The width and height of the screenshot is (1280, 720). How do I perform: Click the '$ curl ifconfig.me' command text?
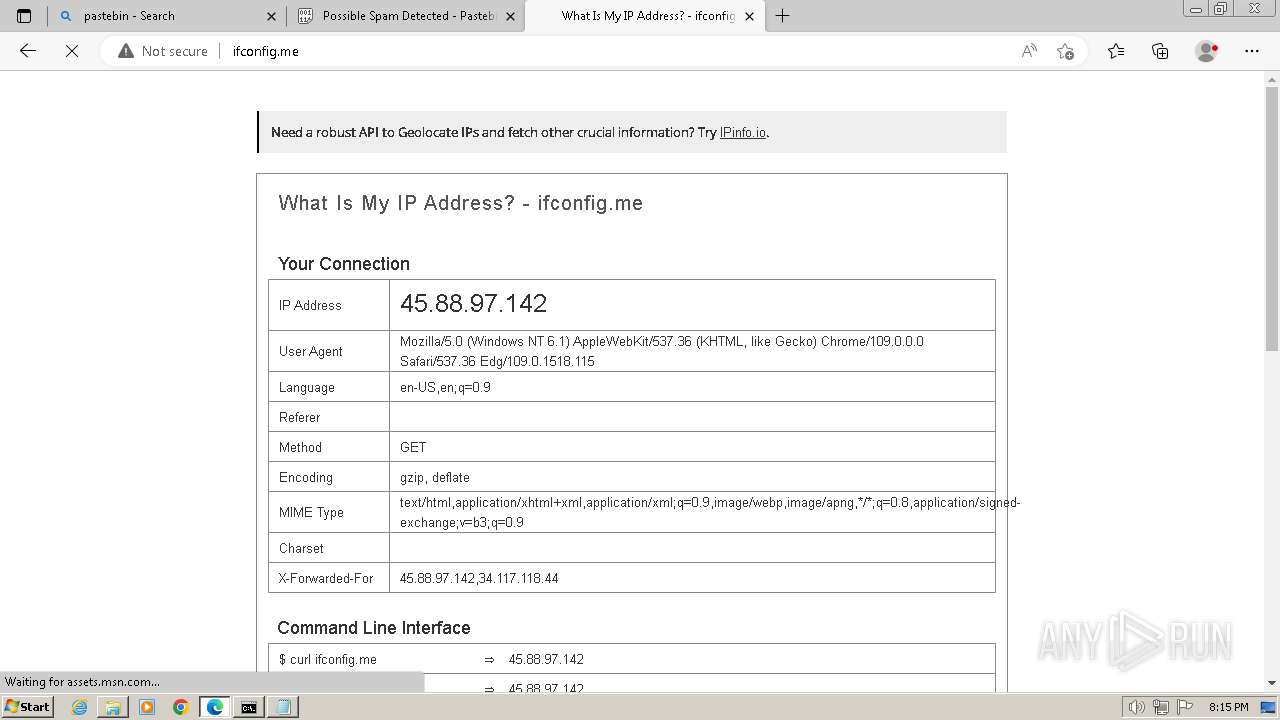tap(328, 659)
